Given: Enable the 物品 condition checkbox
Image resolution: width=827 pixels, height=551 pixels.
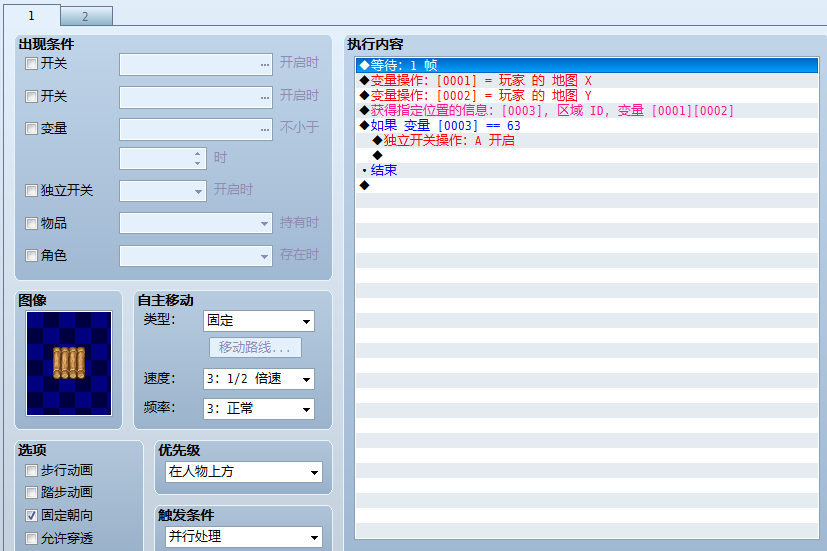Looking at the screenshot, I should [32, 223].
